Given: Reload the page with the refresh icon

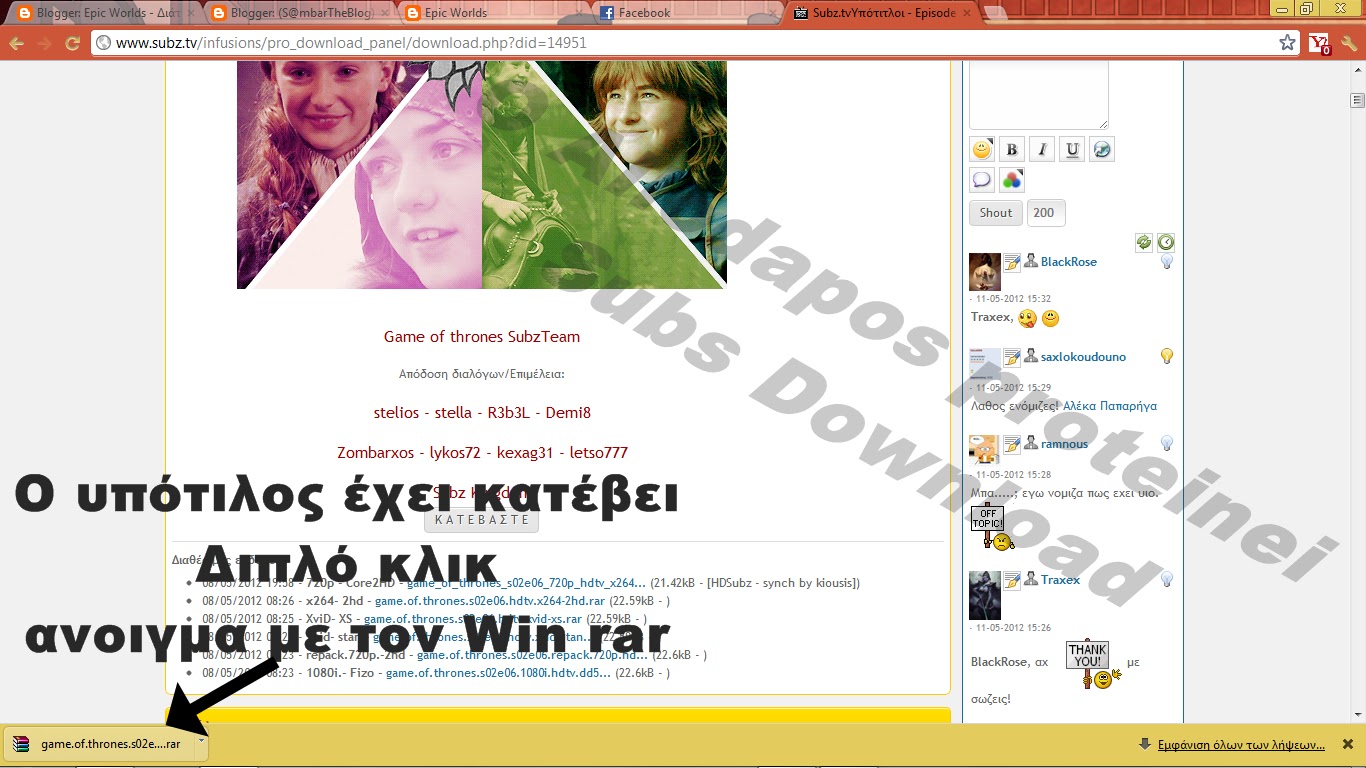Looking at the screenshot, I should point(72,43).
